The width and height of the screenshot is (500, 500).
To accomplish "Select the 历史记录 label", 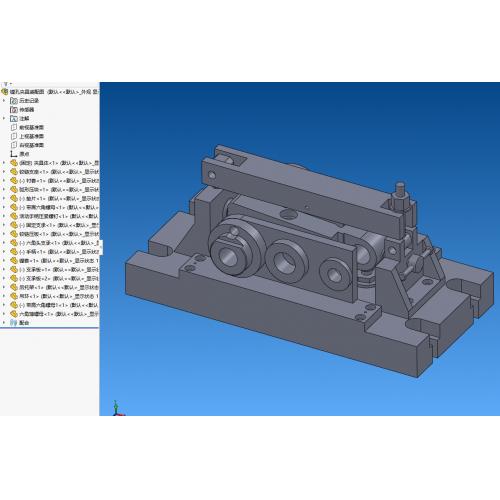I will tap(29, 101).
